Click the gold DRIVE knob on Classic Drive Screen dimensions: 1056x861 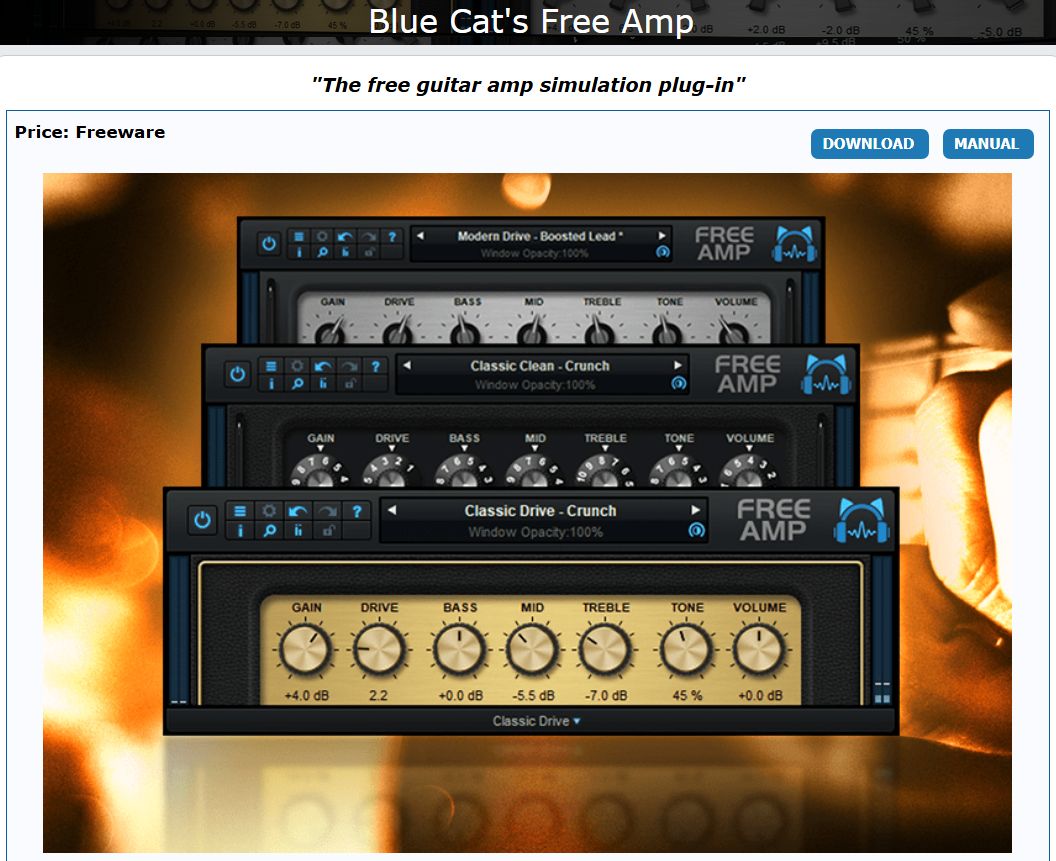[379, 650]
